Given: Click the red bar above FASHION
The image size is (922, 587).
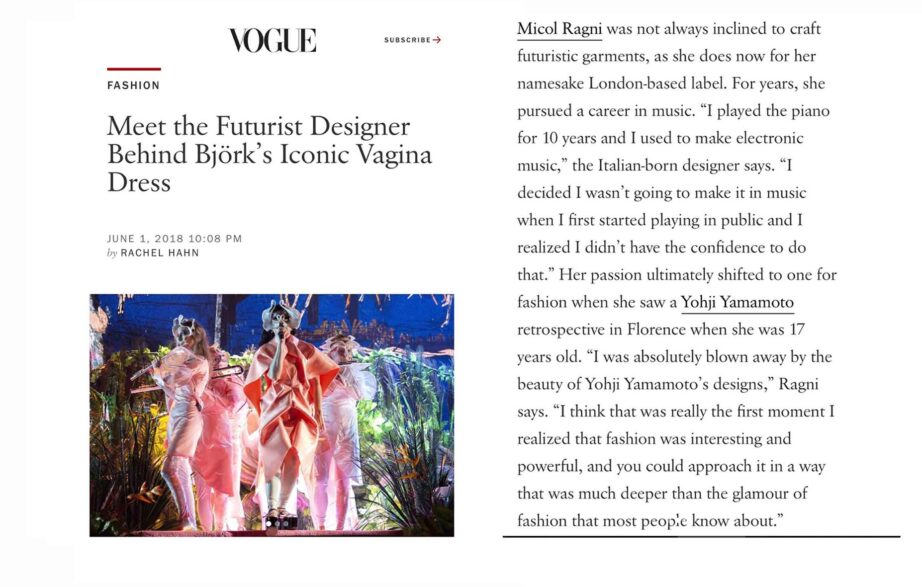Looking at the screenshot, I should [134, 69].
